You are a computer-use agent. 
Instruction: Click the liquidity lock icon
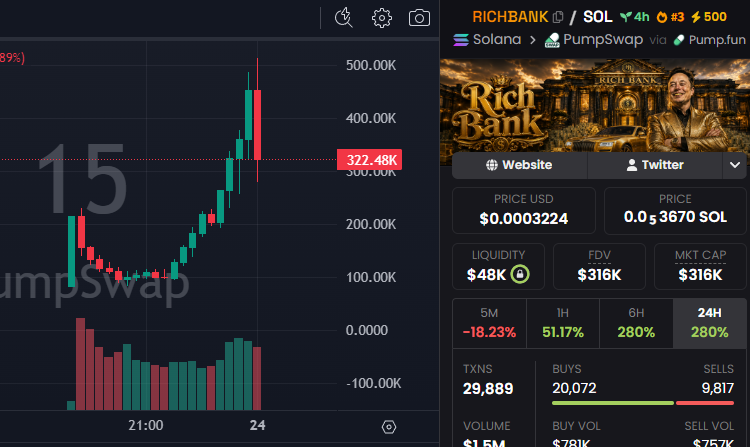pyautogui.click(x=520, y=274)
